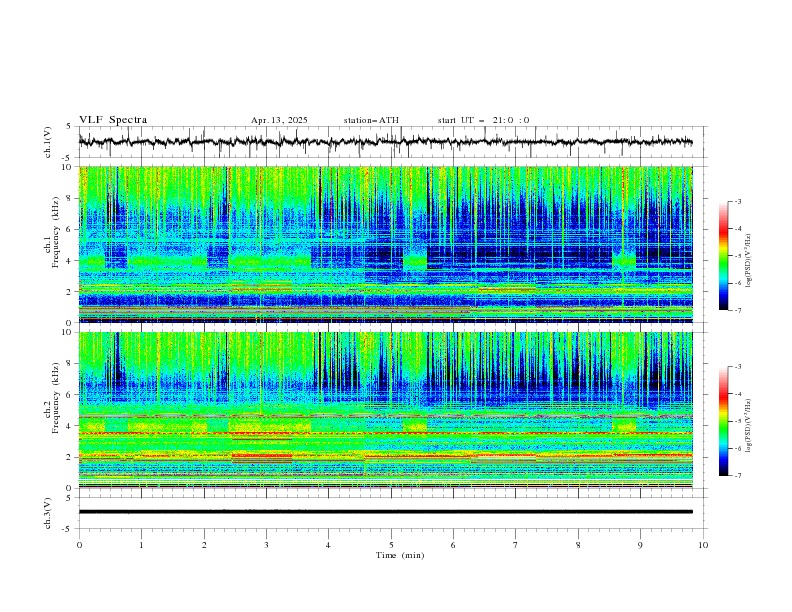Click the "-3" tick on ch.2 colorbar

(737, 367)
